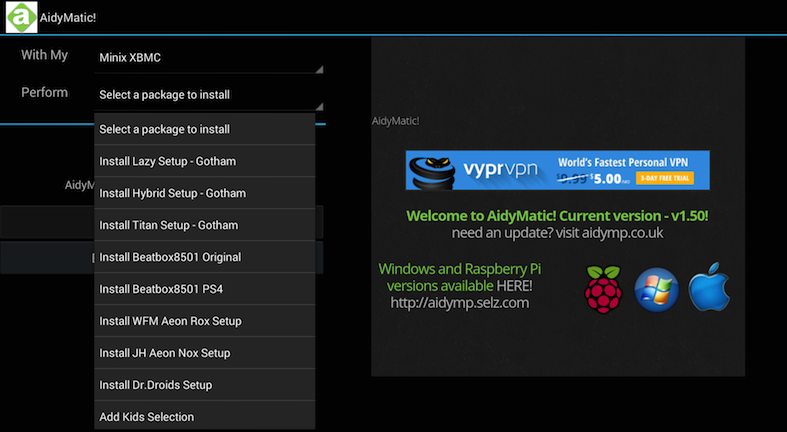
Task: Pick Install Beatbox8501 Original
Action: [x=204, y=257]
